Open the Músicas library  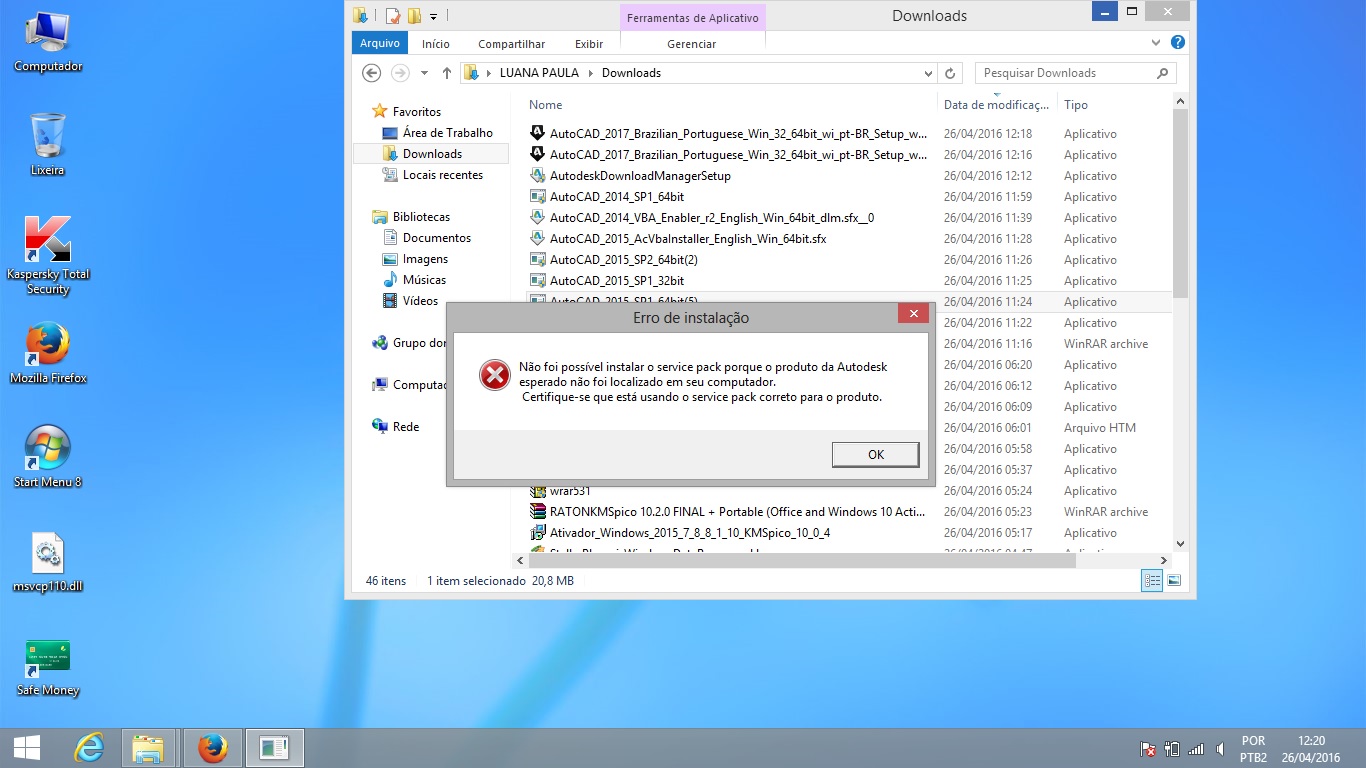pyautogui.click(x=414, y=280)
